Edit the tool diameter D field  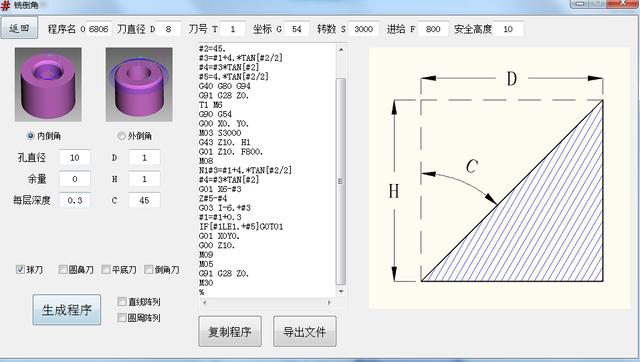[168, 29]
